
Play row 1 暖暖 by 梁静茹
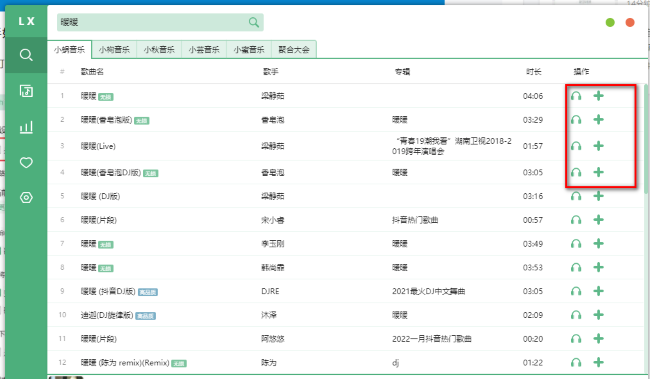pos(576,96)
